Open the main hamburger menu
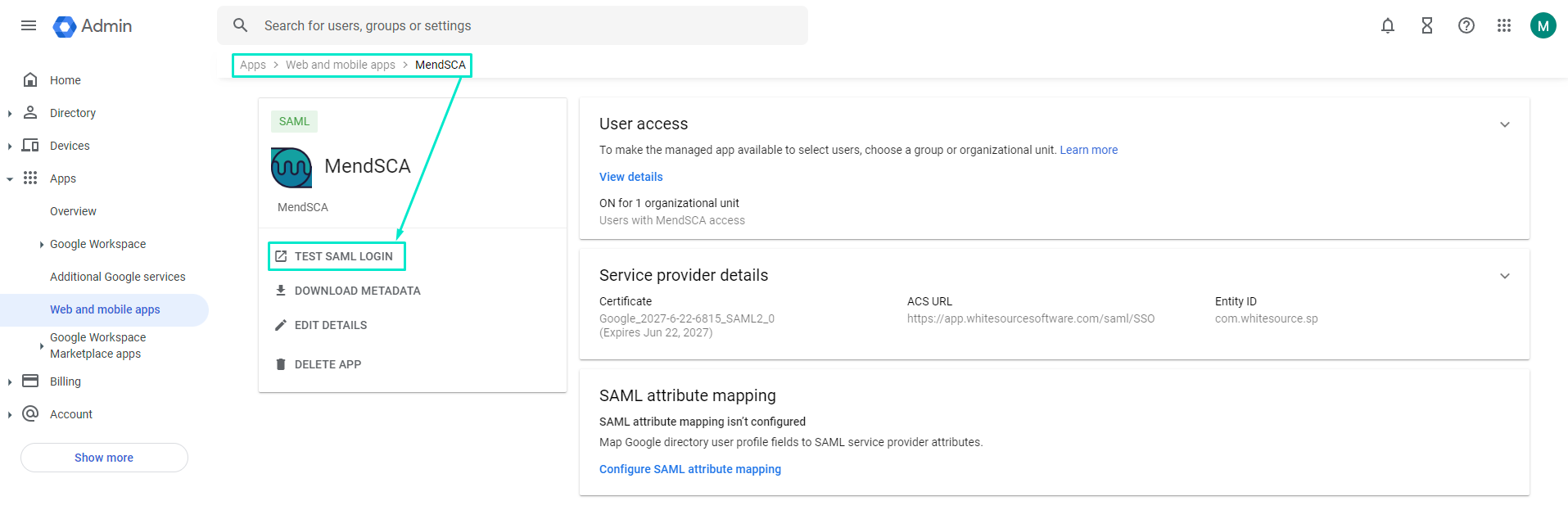Viewport: 1568px width, 510px height. tap(29, 25)
